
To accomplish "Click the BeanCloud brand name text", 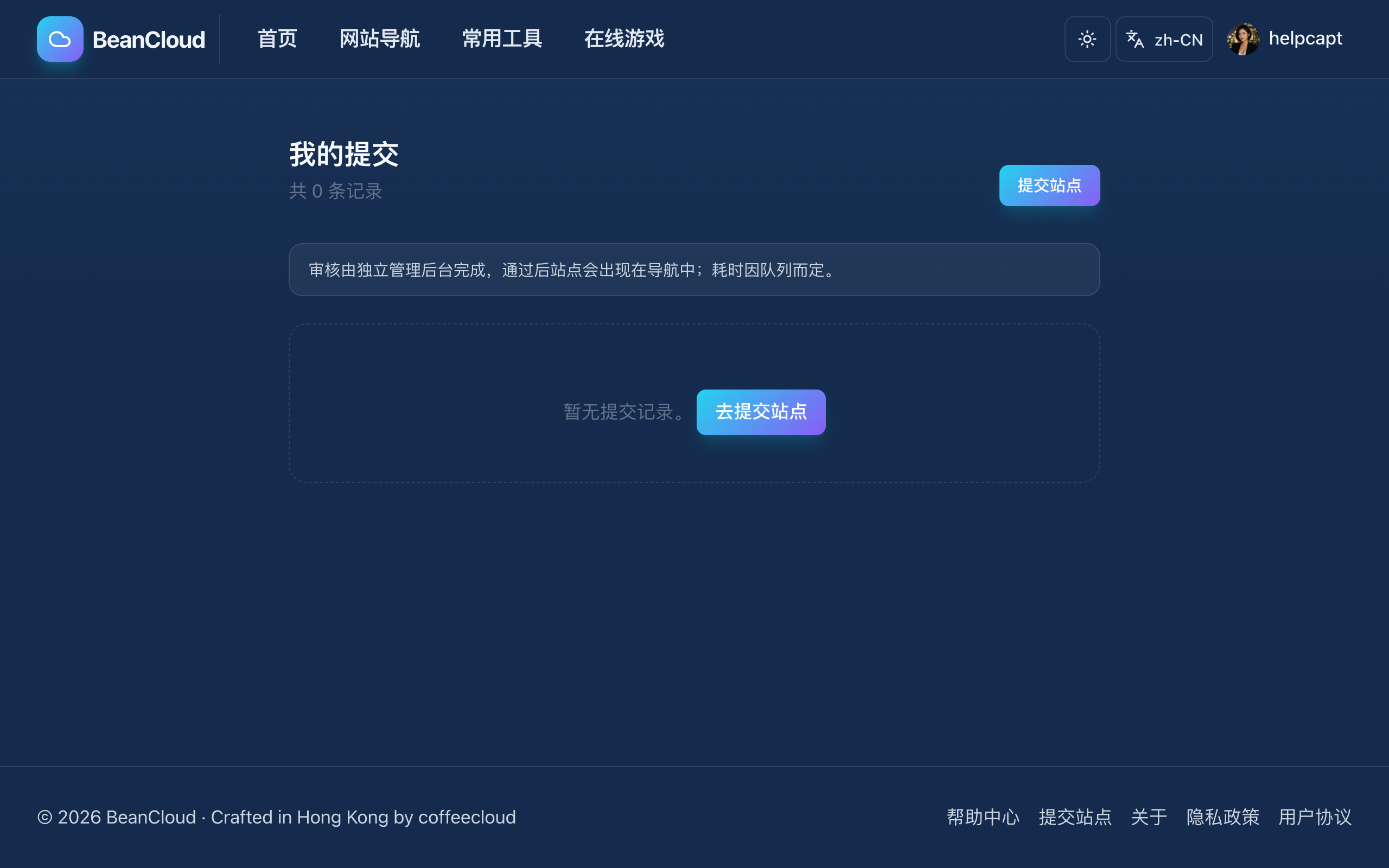I will point(149,40).
